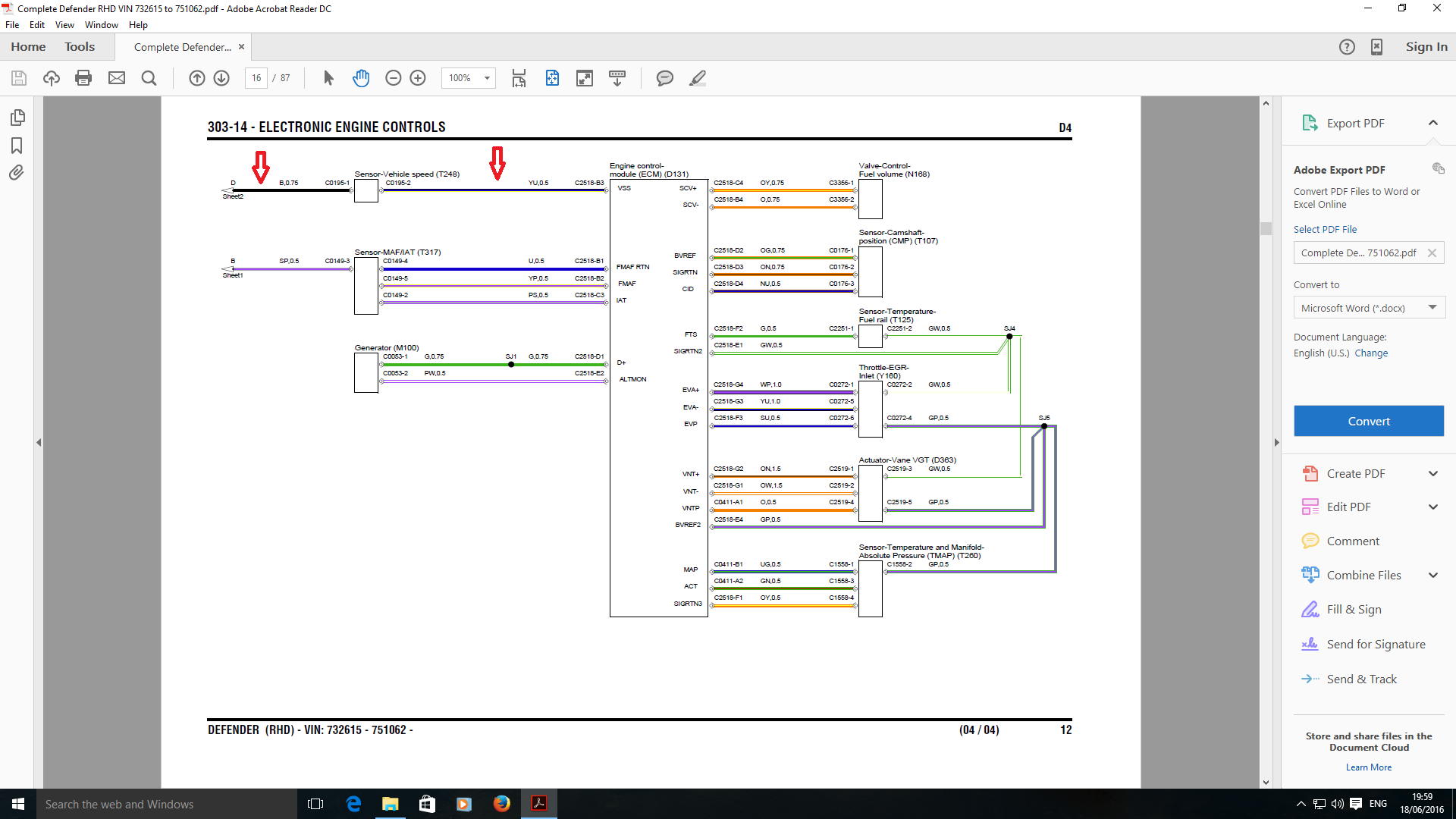Screen dimensions: 1456x819
Task: Collapse the left navigation pane arrow
Action: coord(39,442)
